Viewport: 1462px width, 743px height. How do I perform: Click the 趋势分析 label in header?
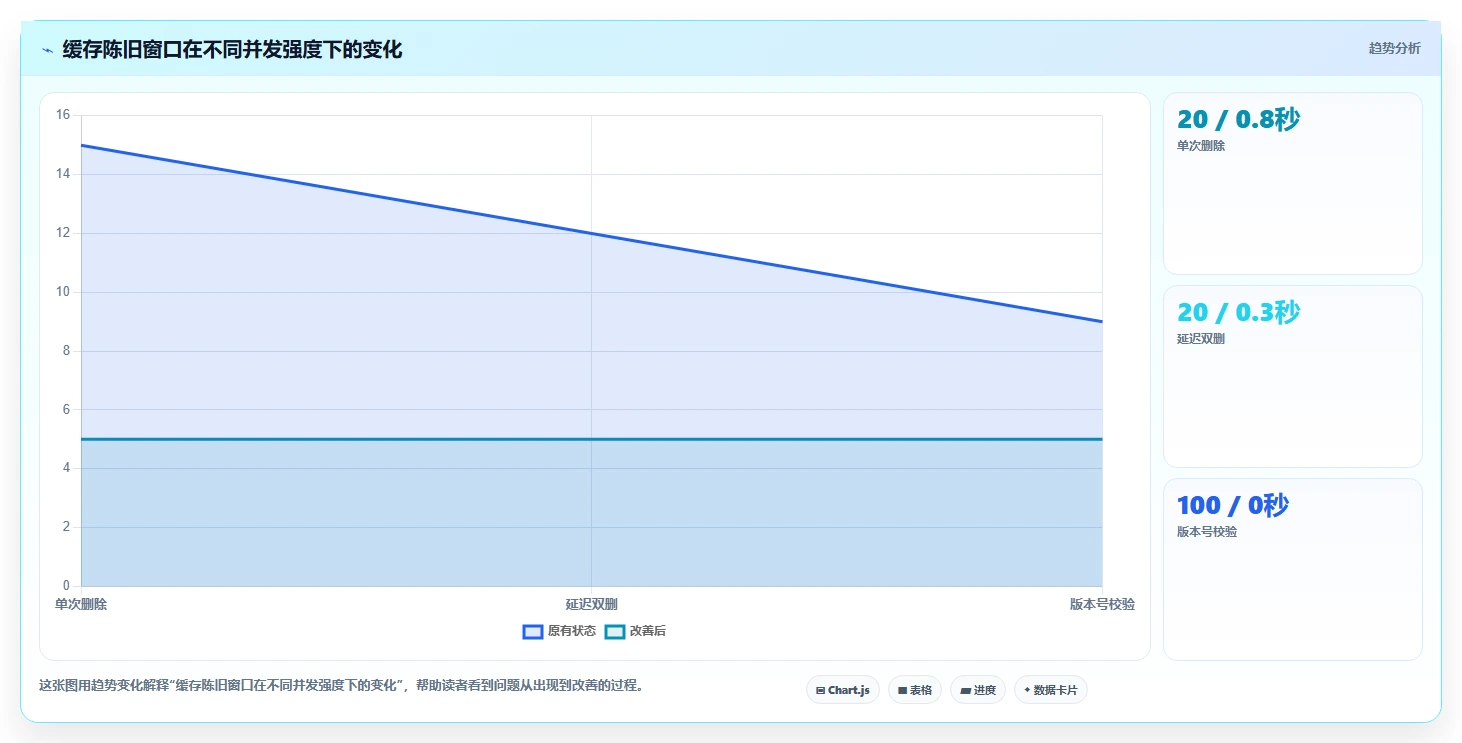1394,48
